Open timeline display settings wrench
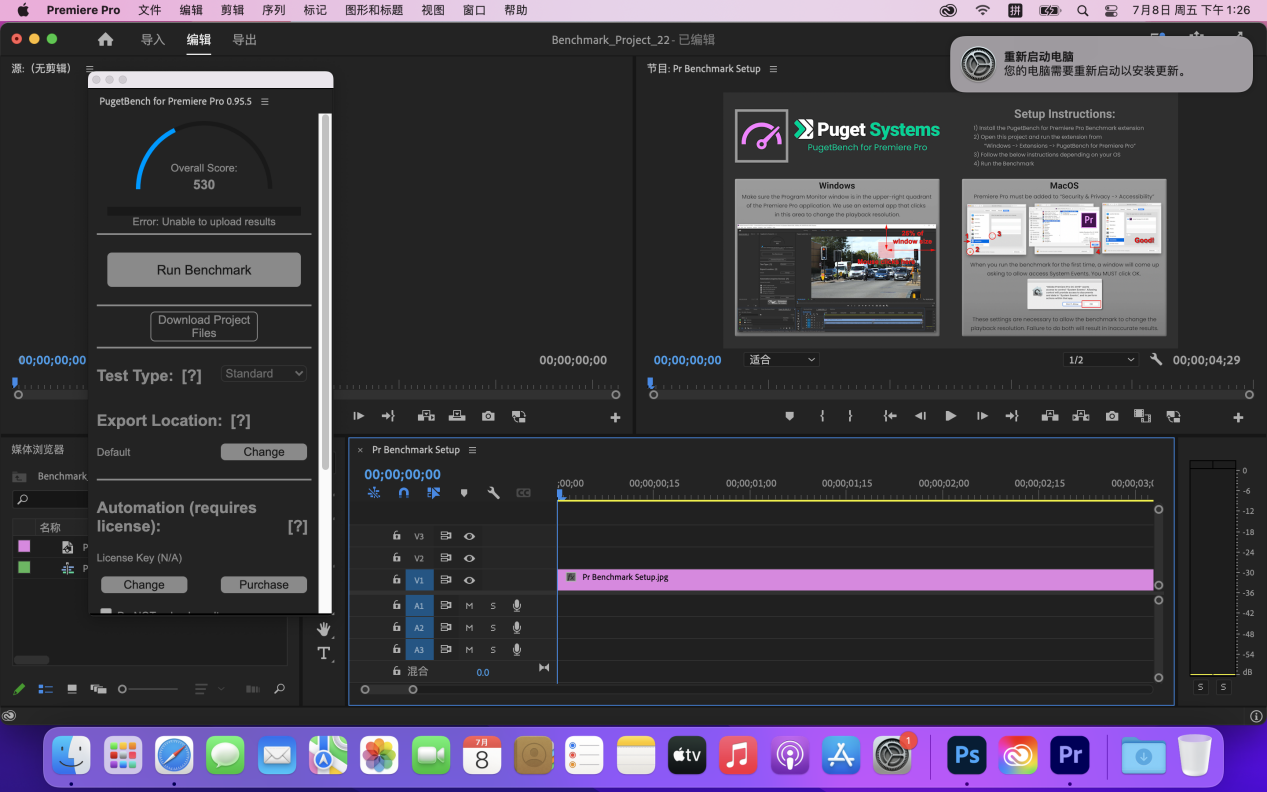Screen dimensions: 1267x792 click(x=493, y=493)
